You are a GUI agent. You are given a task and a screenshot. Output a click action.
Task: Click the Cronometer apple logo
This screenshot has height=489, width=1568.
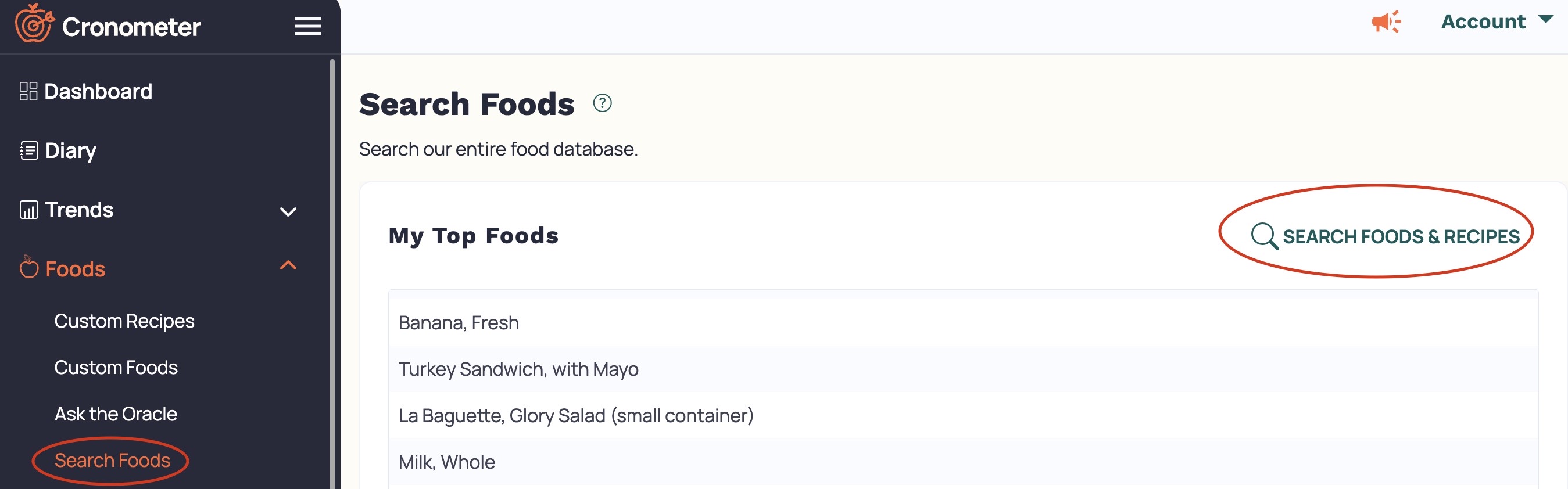pyautogui.click(x=34, y=26)
